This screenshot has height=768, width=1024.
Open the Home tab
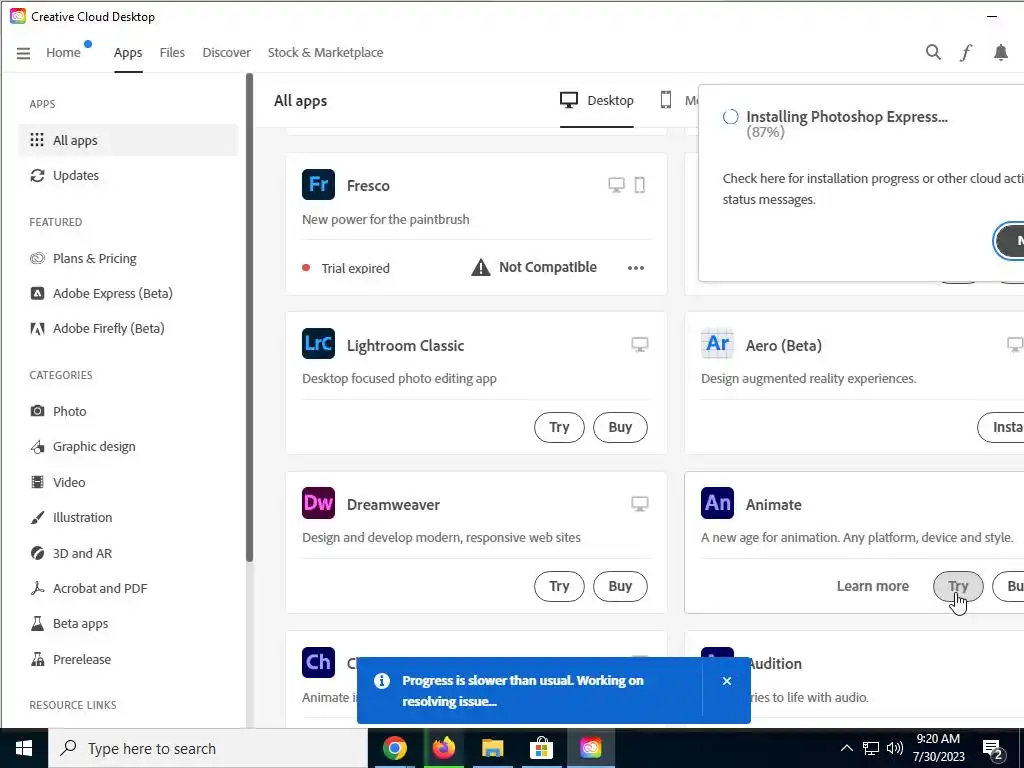pos(63,53)
